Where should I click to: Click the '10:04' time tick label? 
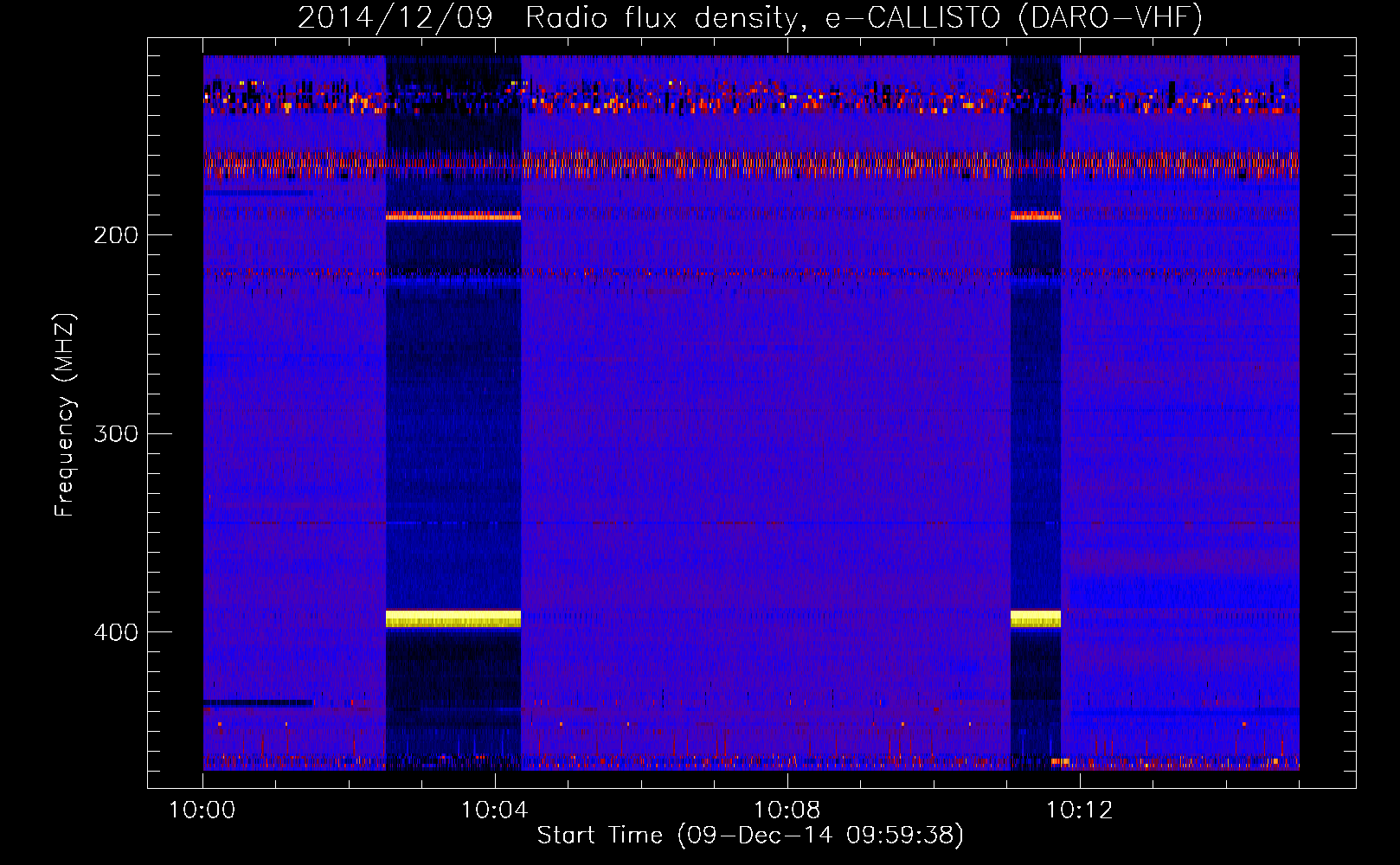click(495, 811)
